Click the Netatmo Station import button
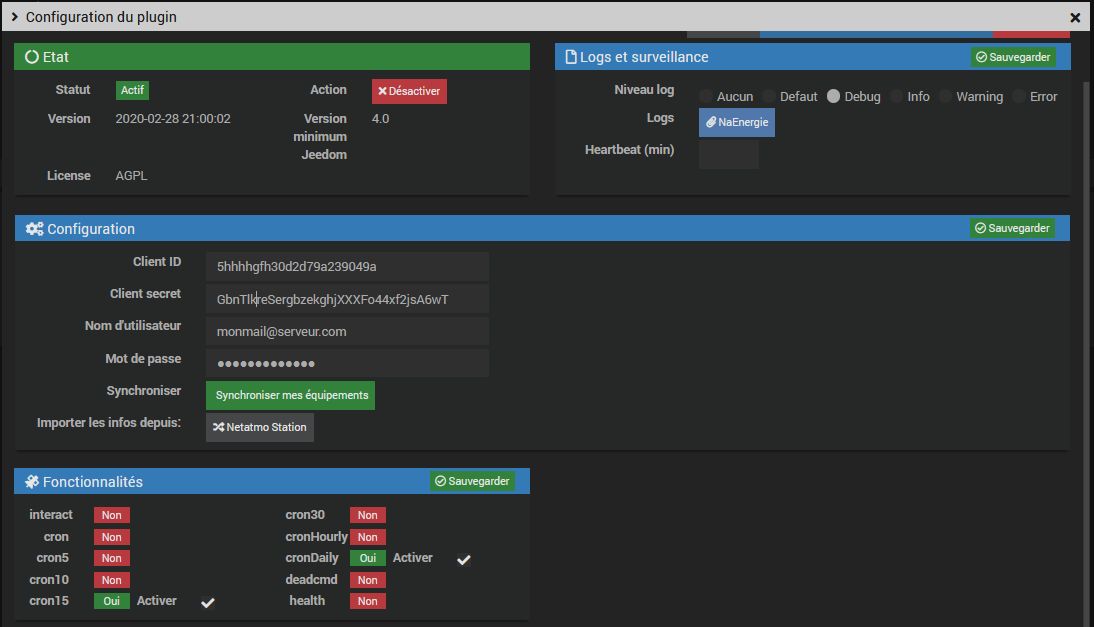Viewport: 1094px width, 627px height. coord(260,428)
